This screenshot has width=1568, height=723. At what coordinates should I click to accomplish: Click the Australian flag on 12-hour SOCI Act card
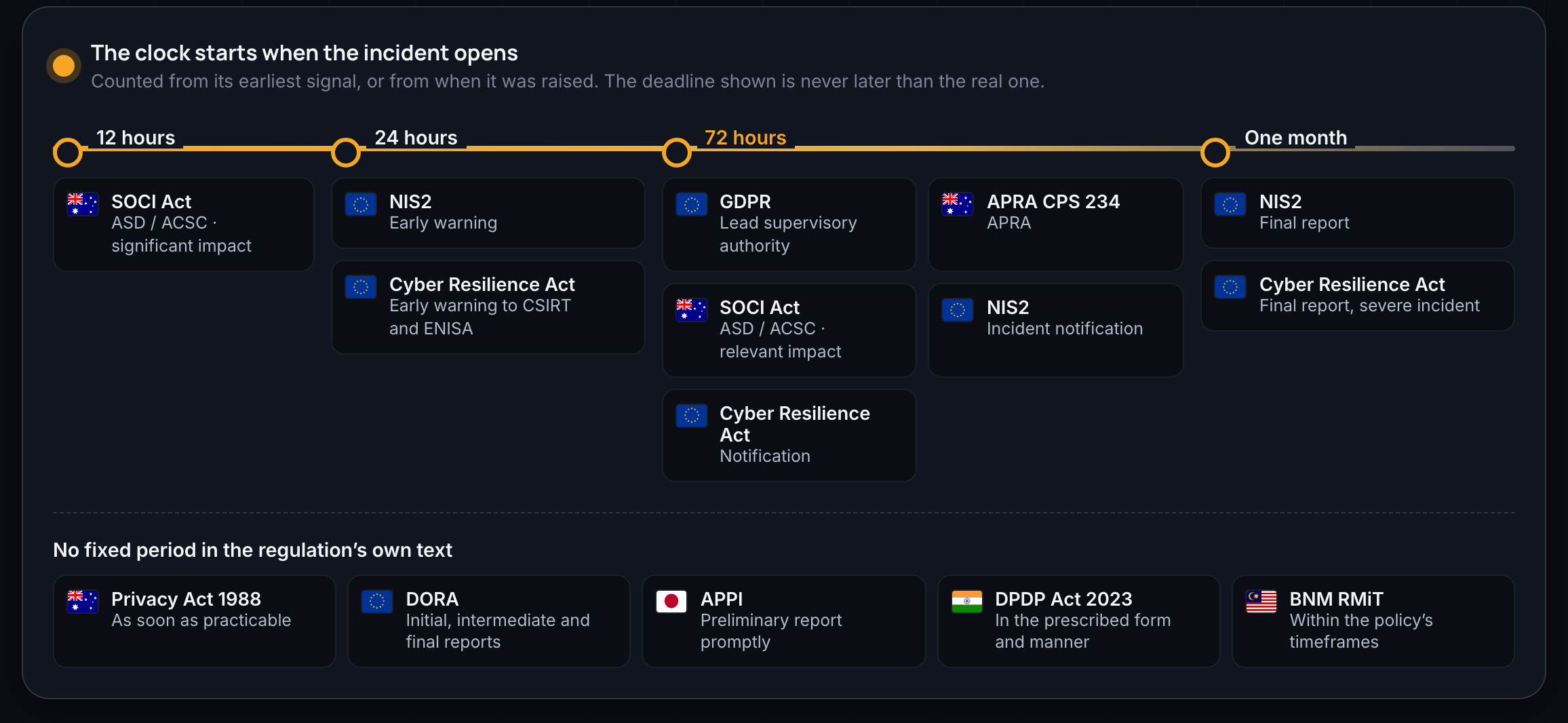[x=83, y=204]
